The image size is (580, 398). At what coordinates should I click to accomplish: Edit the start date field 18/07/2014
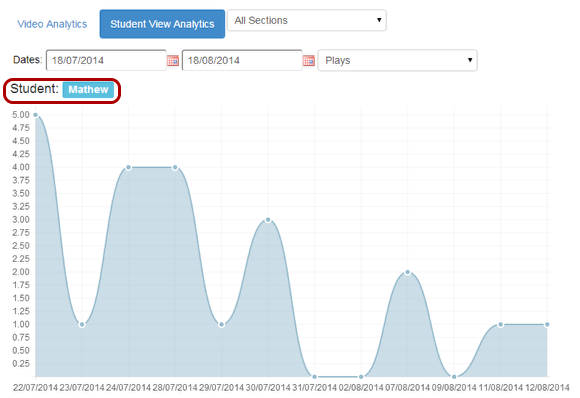point(106,60)
